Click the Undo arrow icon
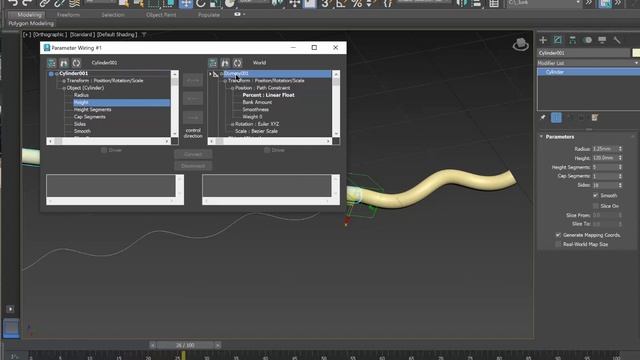Screen dimensions: 640x360 (13, 3)
